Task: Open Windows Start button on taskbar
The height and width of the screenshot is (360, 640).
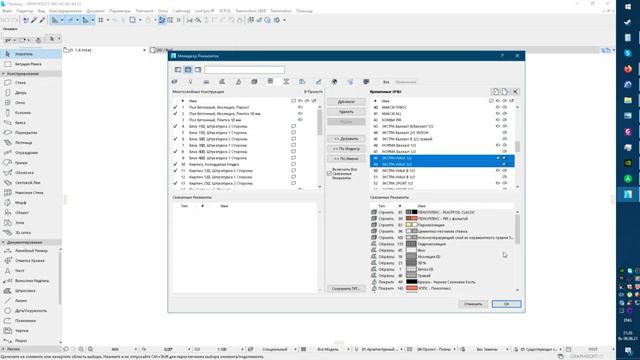Action: (628, 7)
